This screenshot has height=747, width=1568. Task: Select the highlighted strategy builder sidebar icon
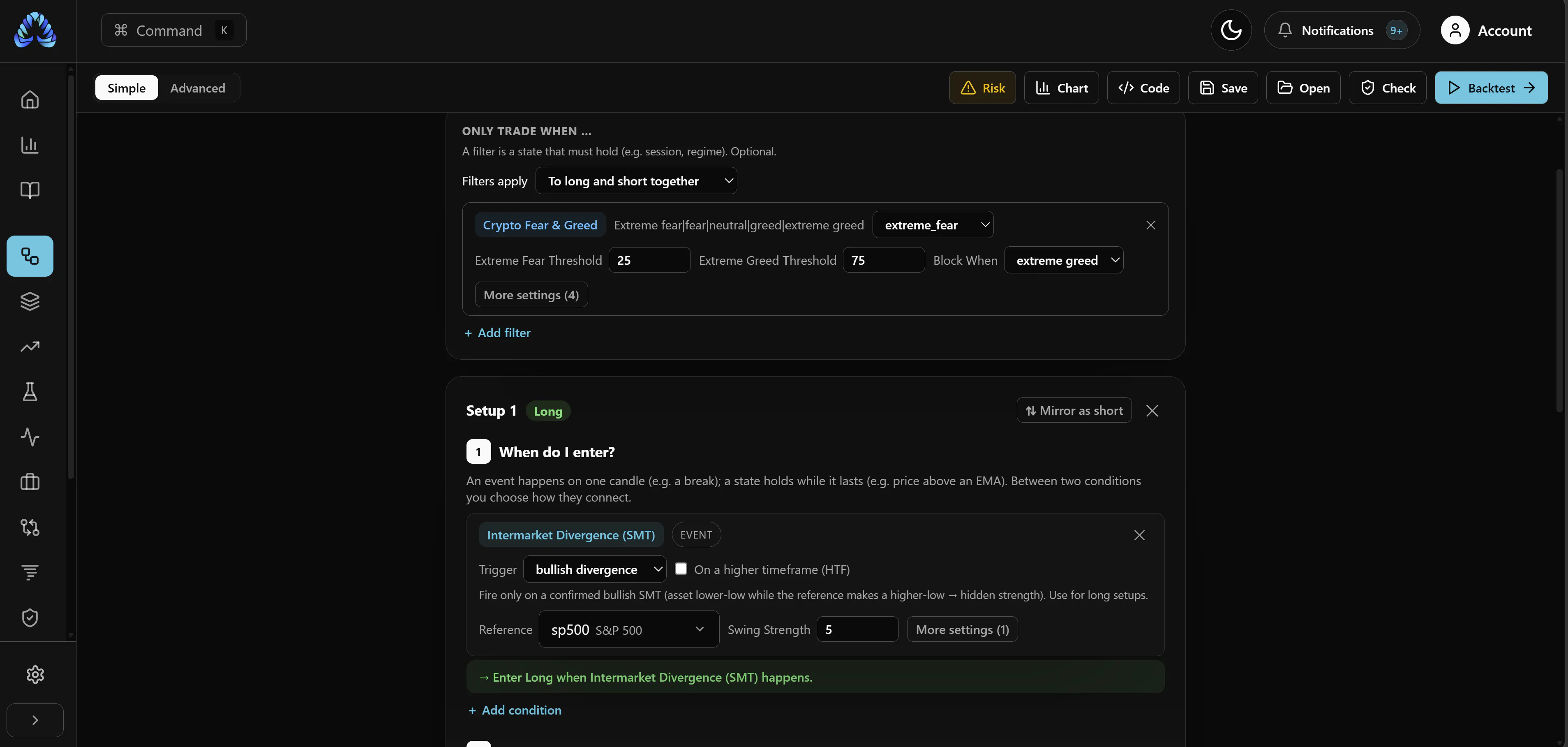[30, 256]
